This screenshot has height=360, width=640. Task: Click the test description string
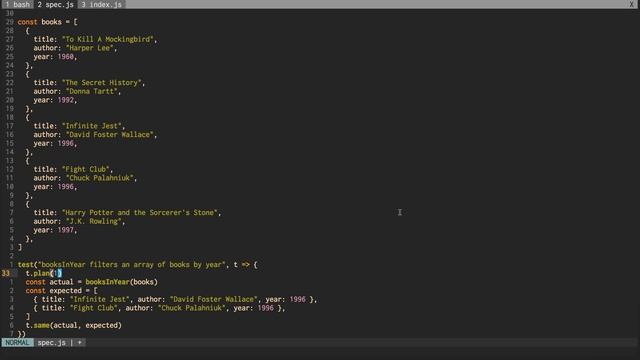point(132,264)
